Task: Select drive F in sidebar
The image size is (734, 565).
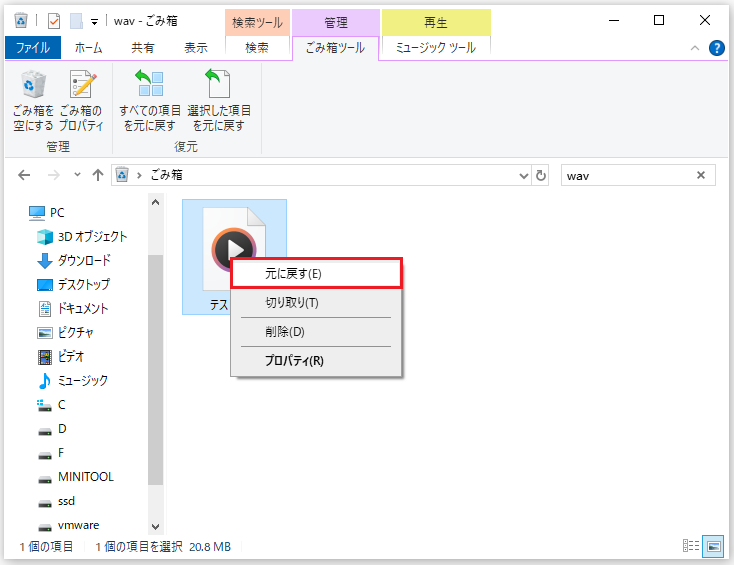Action: point(51,453)
